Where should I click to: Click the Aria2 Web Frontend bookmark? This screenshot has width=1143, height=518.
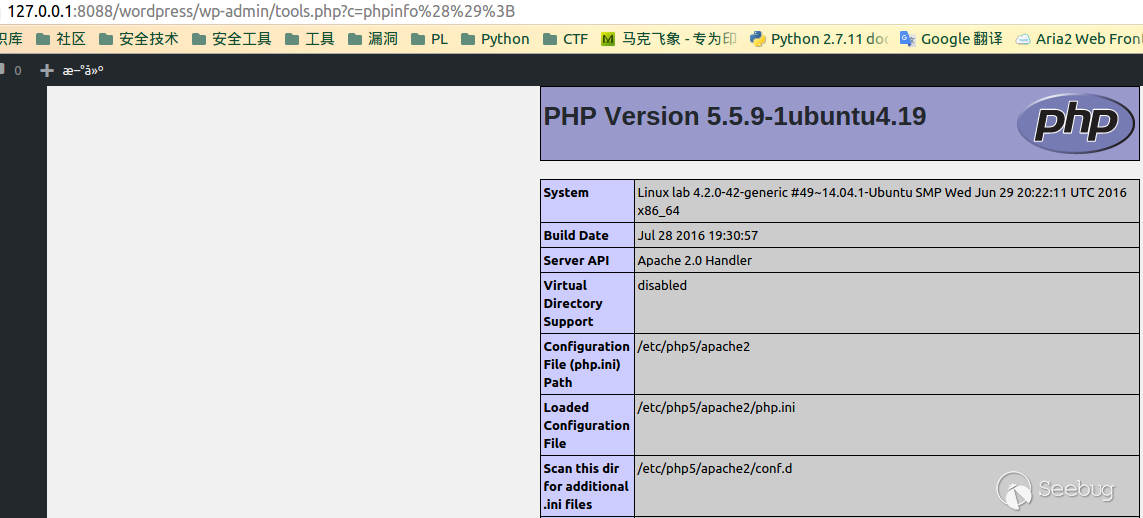[1078, 39]
